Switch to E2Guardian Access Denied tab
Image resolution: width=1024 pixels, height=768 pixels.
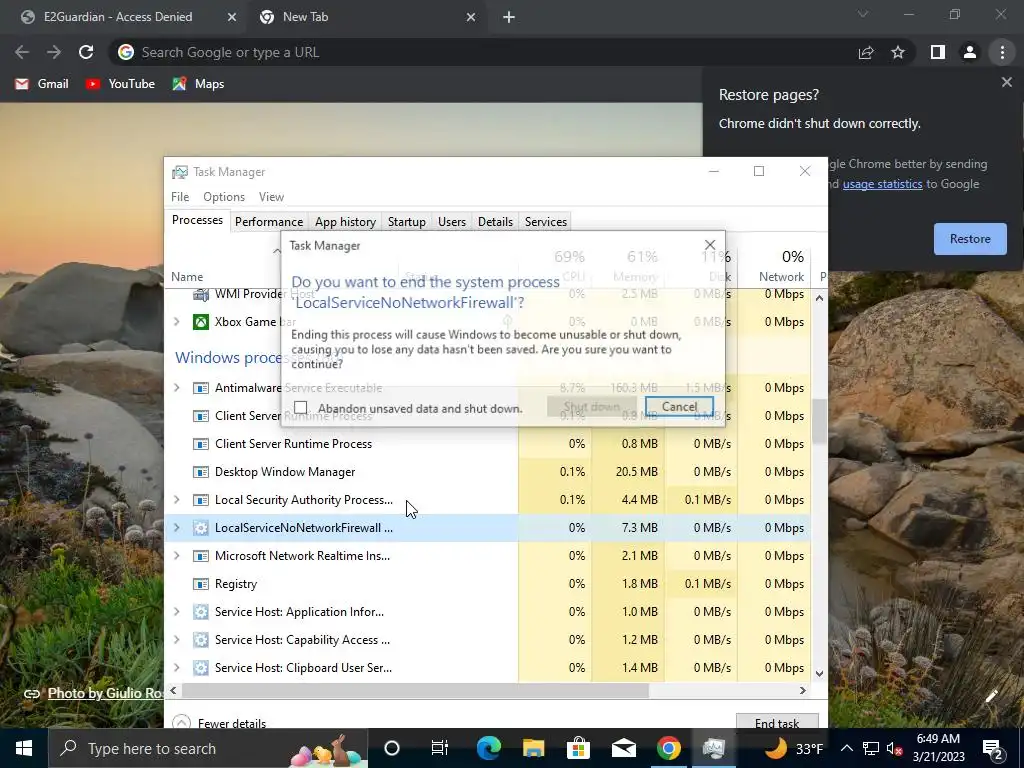(x=118, y=17)
